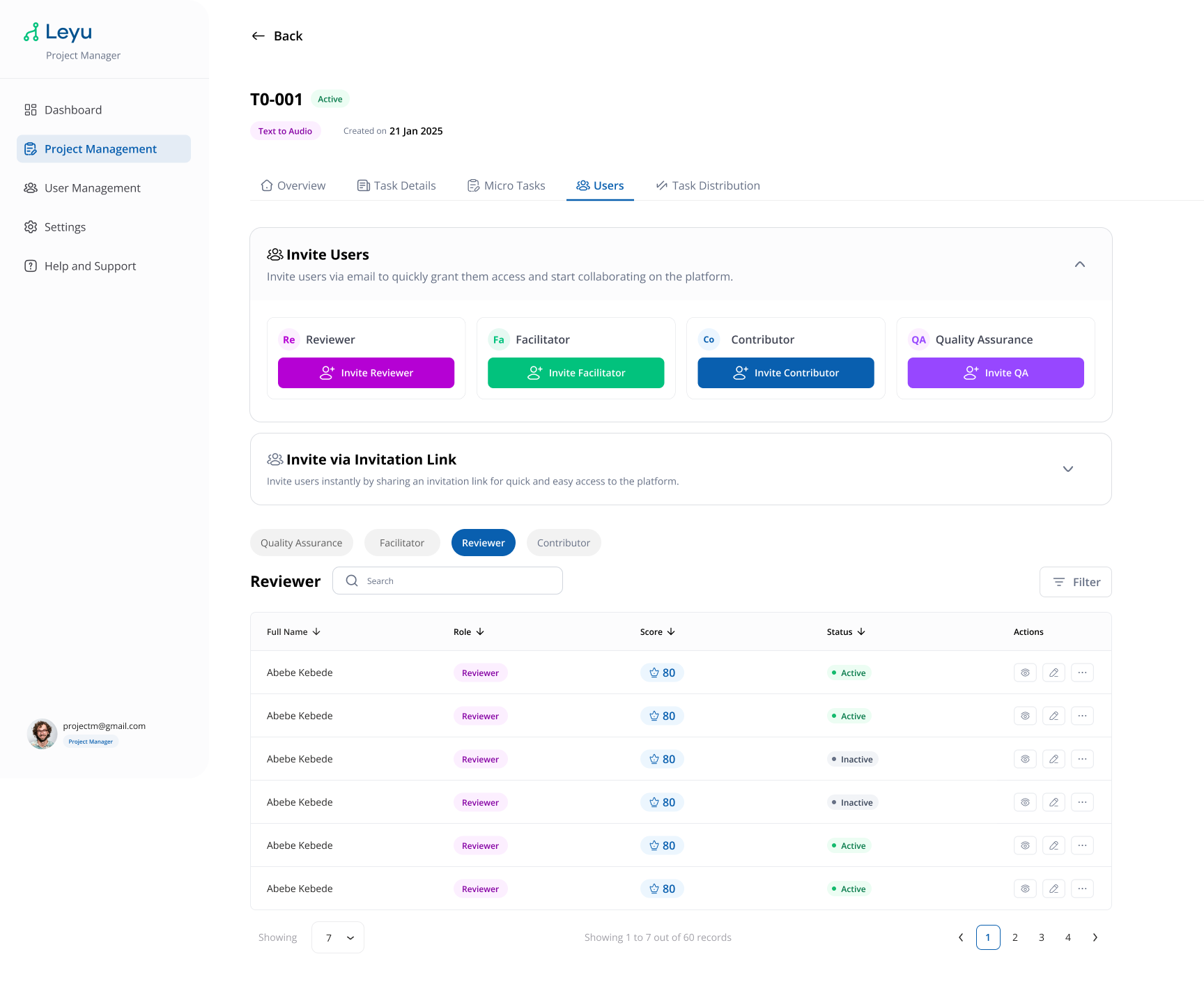
Task: Click the Search input field
Action: tap(460, 581)
